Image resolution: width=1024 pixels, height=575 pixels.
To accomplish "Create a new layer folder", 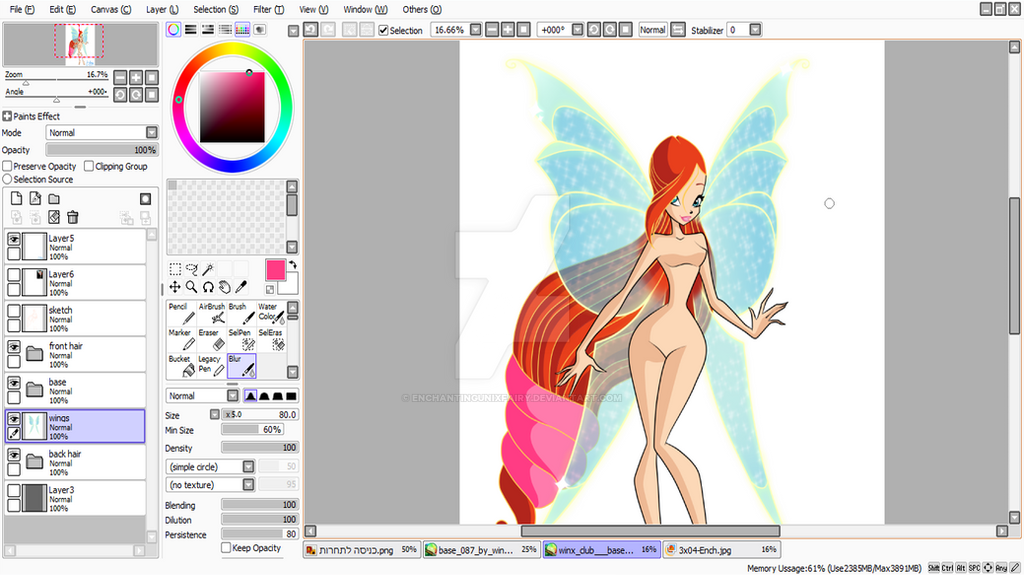I will point(54,199).
